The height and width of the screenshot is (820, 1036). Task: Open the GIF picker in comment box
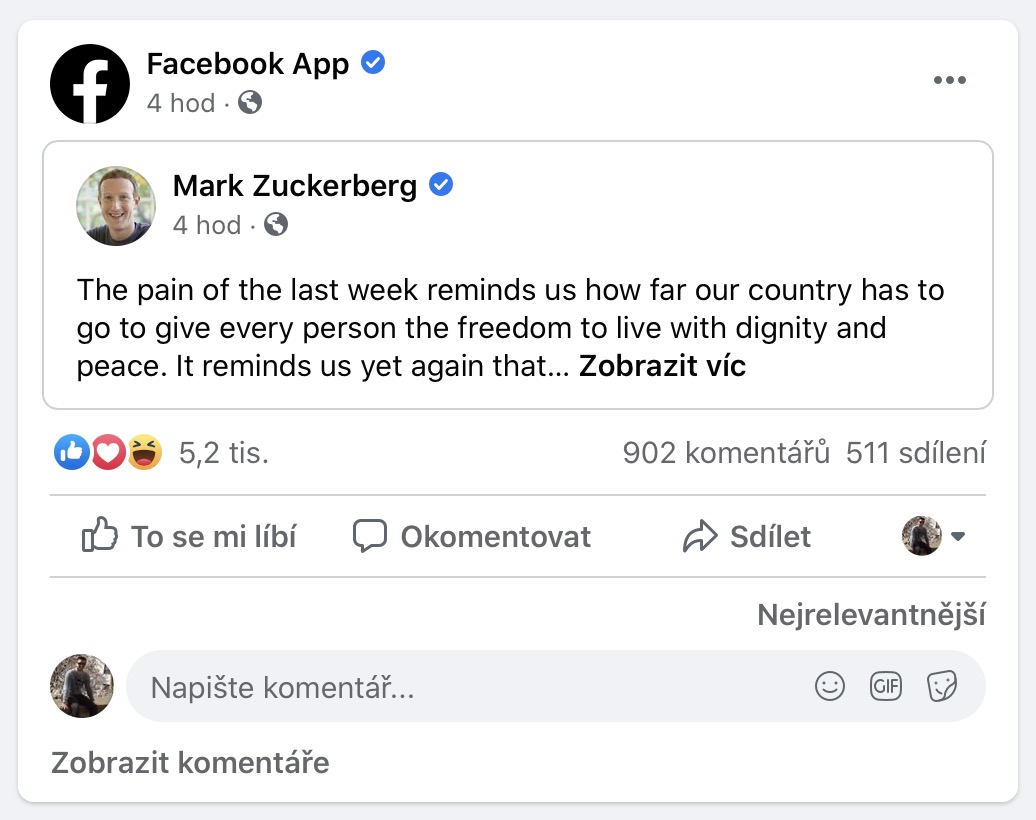[886, 686]
